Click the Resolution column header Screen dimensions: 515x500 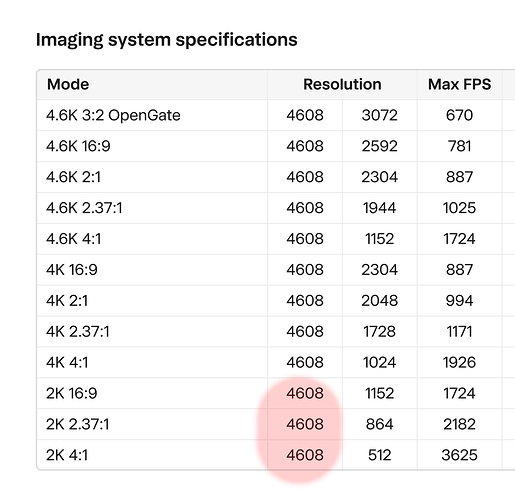coord(342,84)
